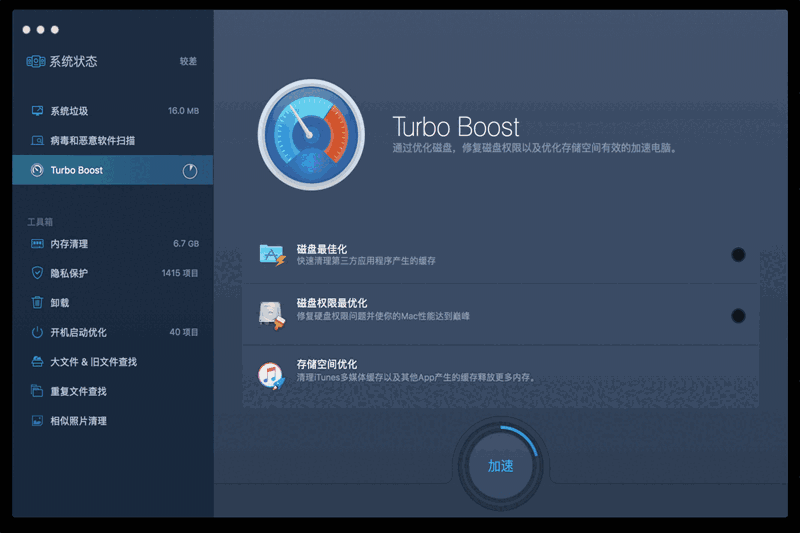Image resolution: width=800 pixels, height=533 pixels.
Task: Open 重复文件查找
Action: click(112, 392)
